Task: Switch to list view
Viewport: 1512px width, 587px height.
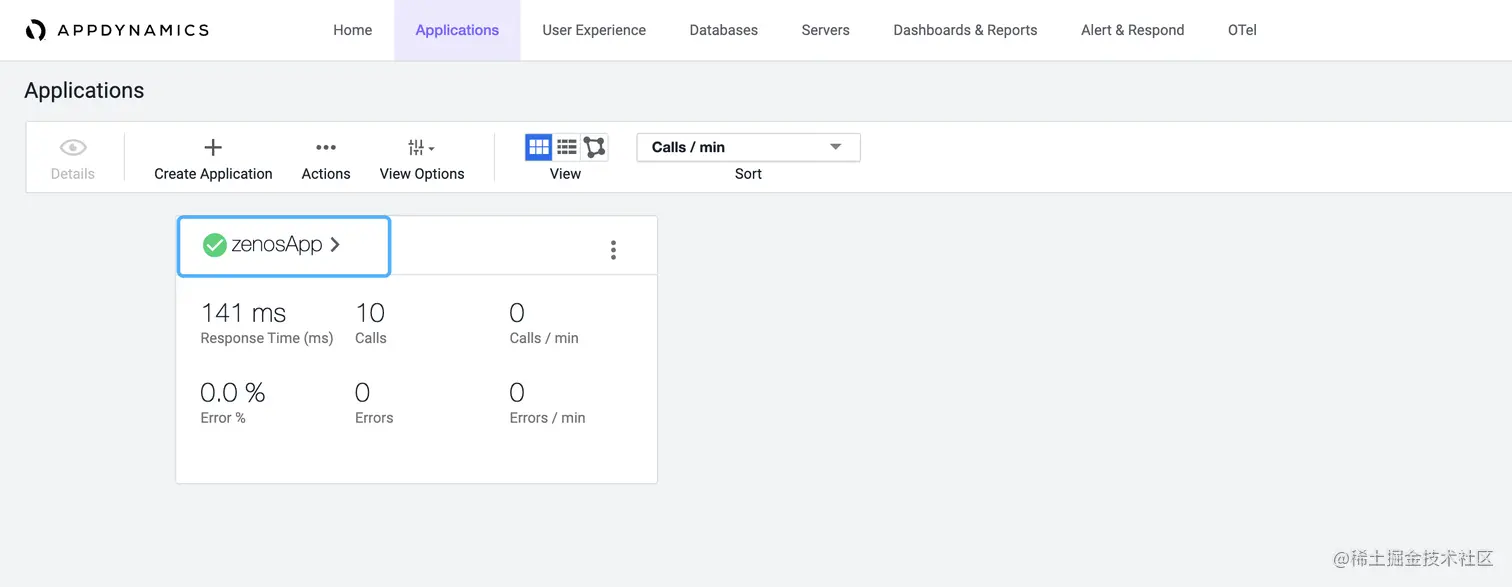Action: point(567,147)
